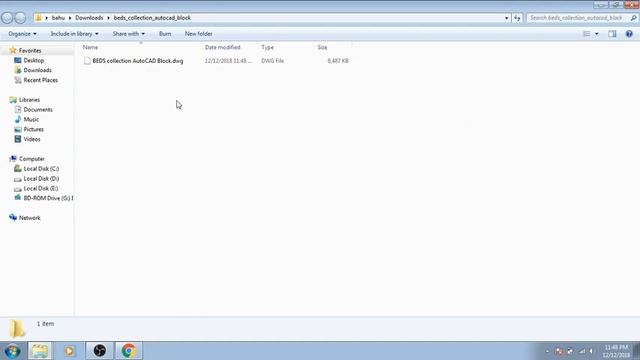Open the Videos library

pyautogui.click(x=32, y=139)
